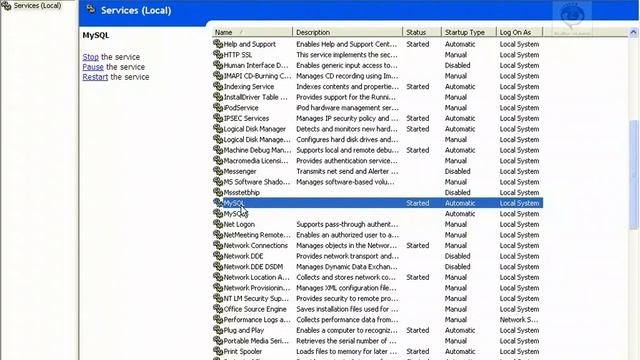This screenshot has height=360, width=640.
Task: Click 'Manages XML configuration file…' description
Action: pos(347,288)
